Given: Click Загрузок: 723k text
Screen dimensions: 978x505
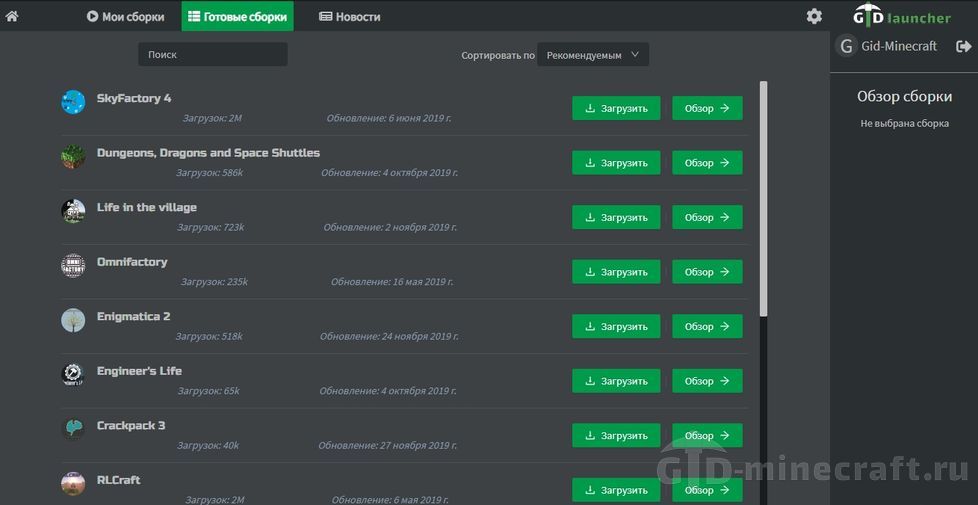Looking at the screenshot, I should 211,227.
